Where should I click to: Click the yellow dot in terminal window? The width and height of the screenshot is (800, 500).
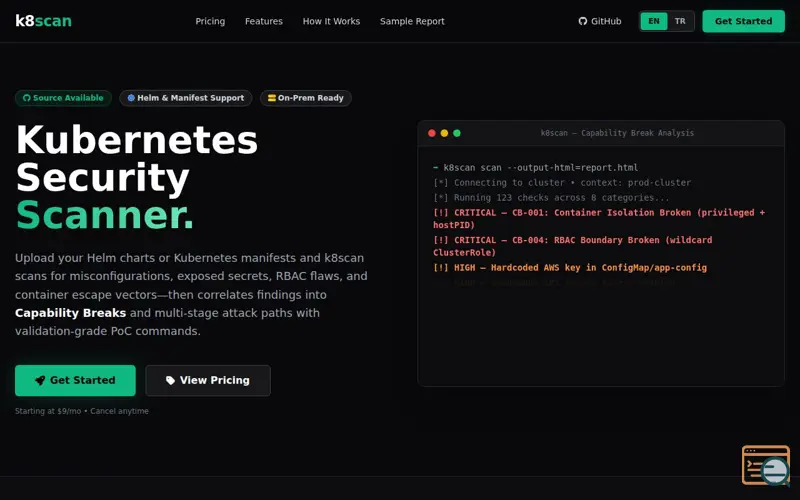[444, 133]
